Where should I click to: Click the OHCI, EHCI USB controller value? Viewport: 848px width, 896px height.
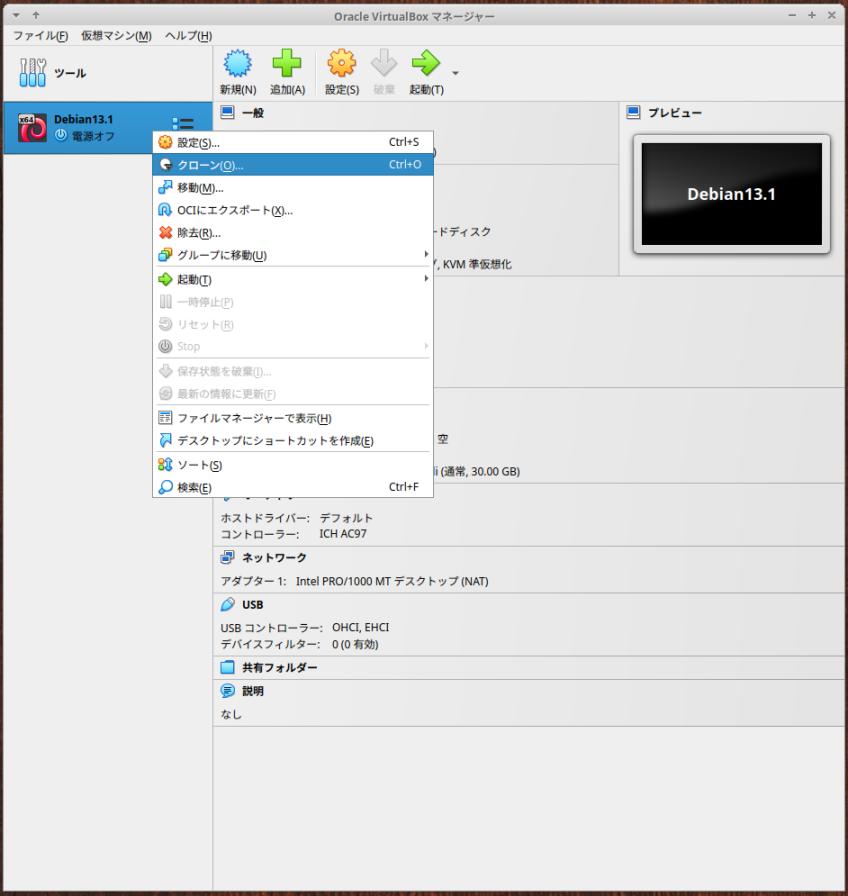click(x=361, y=627)
